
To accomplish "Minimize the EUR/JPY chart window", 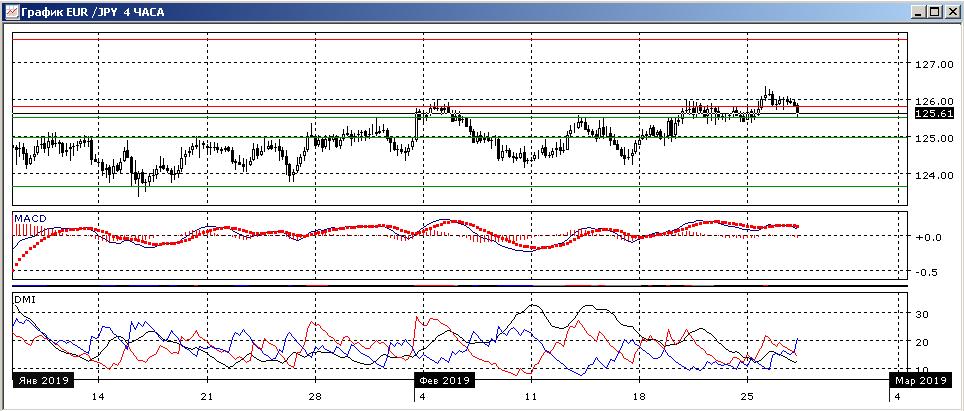I will [917, 11].
